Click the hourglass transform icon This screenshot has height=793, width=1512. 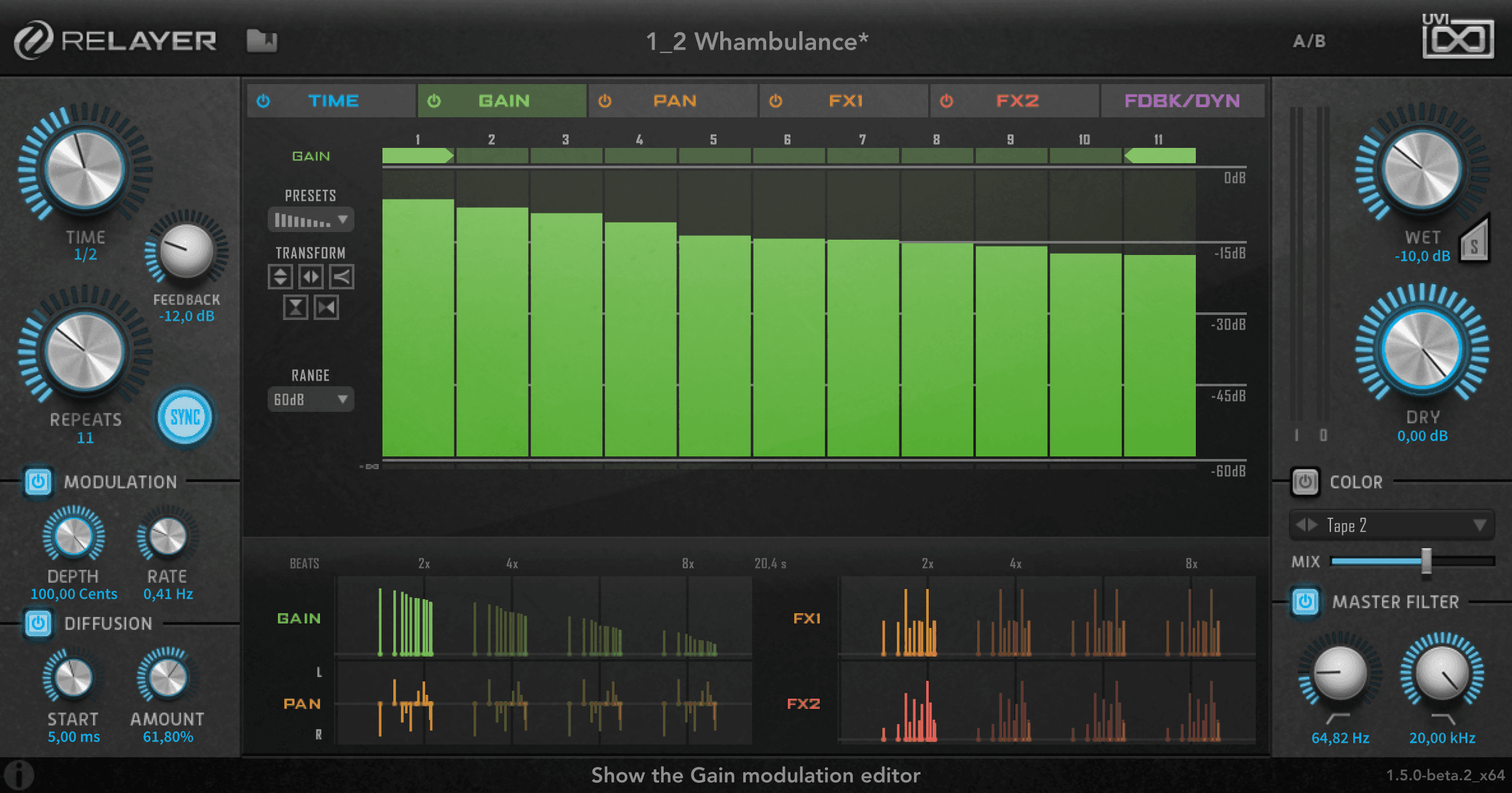[x=295, y=308]
